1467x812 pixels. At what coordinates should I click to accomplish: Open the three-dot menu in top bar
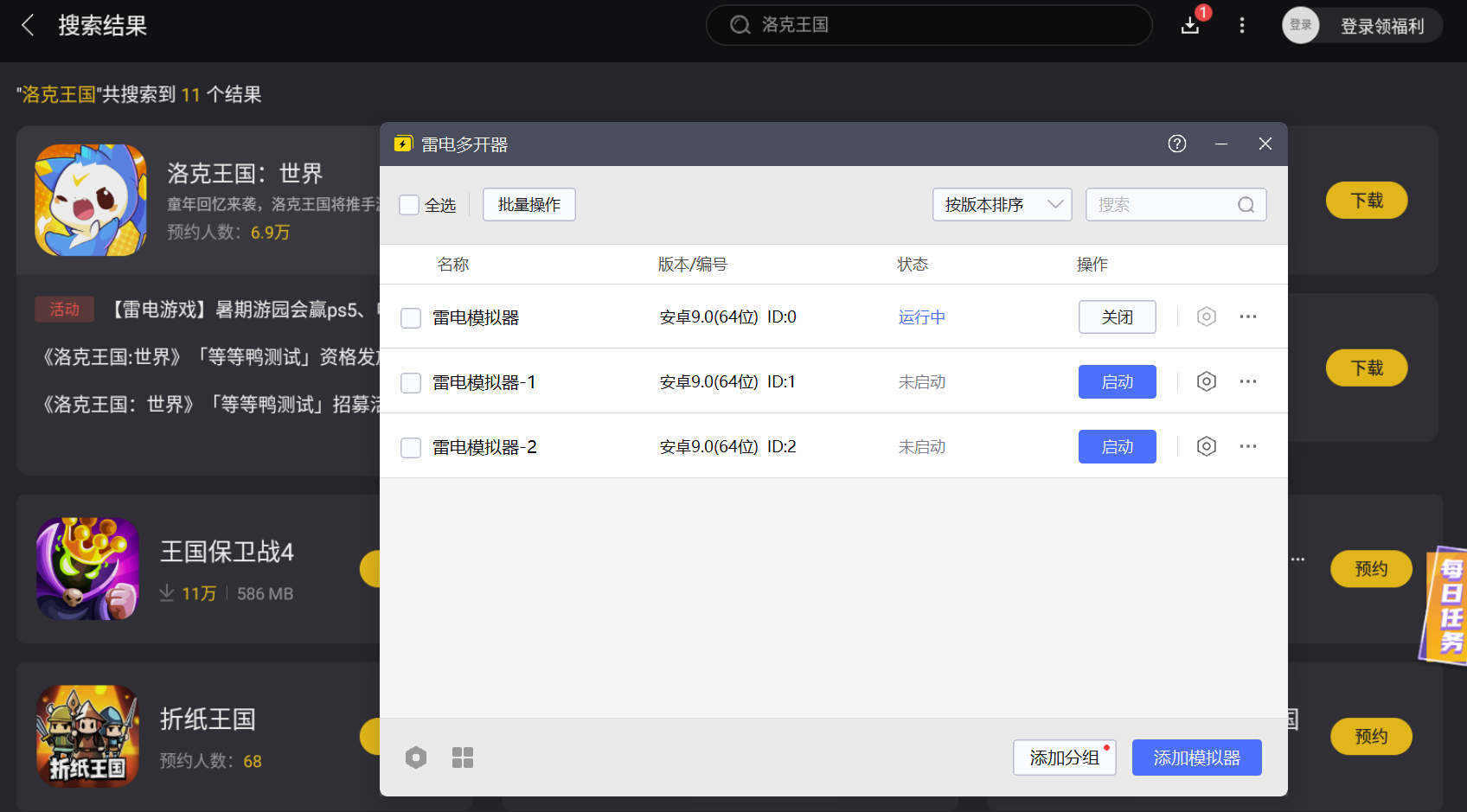point(1242,25)
